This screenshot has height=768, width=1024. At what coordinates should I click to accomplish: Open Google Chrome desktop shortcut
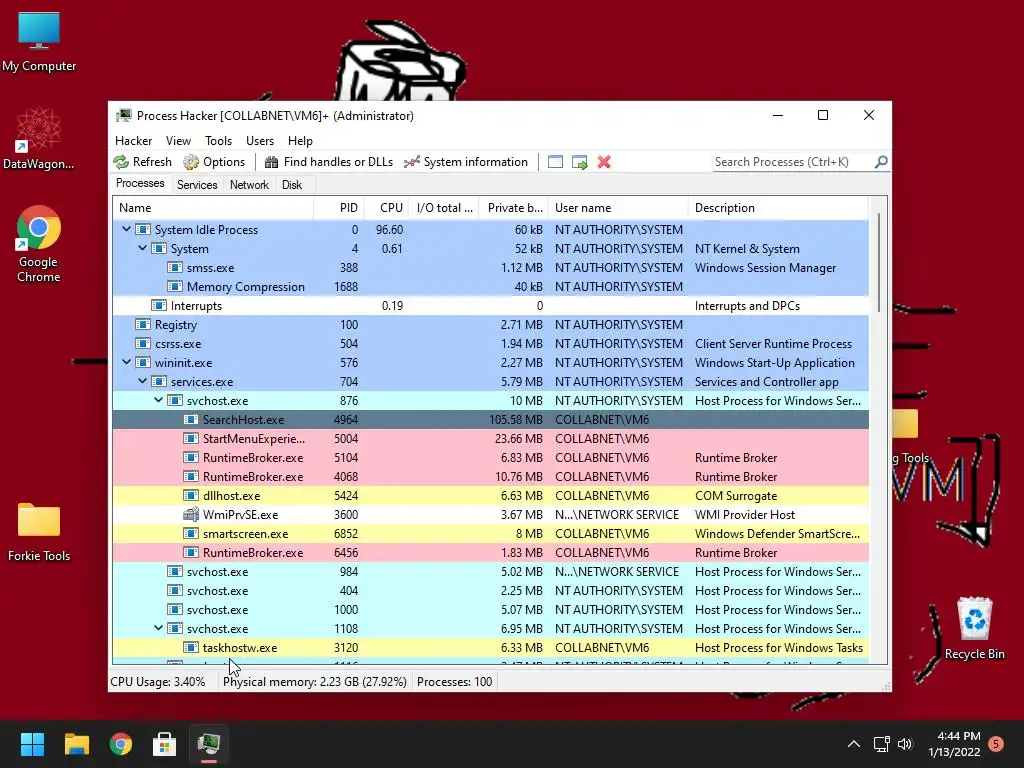(x=39, y=244)
